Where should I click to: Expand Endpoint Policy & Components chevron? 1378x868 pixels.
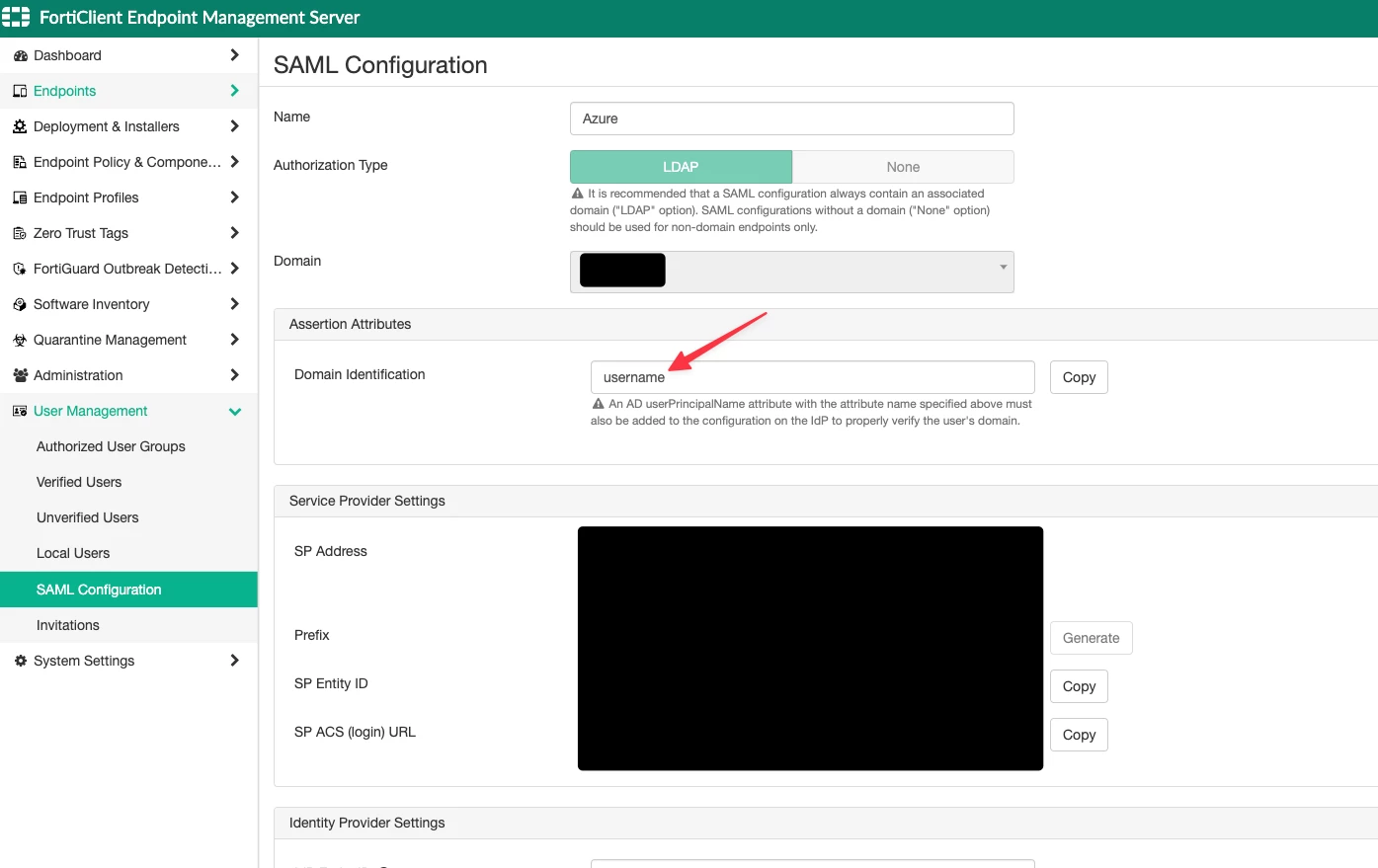[x=234, y=162]
